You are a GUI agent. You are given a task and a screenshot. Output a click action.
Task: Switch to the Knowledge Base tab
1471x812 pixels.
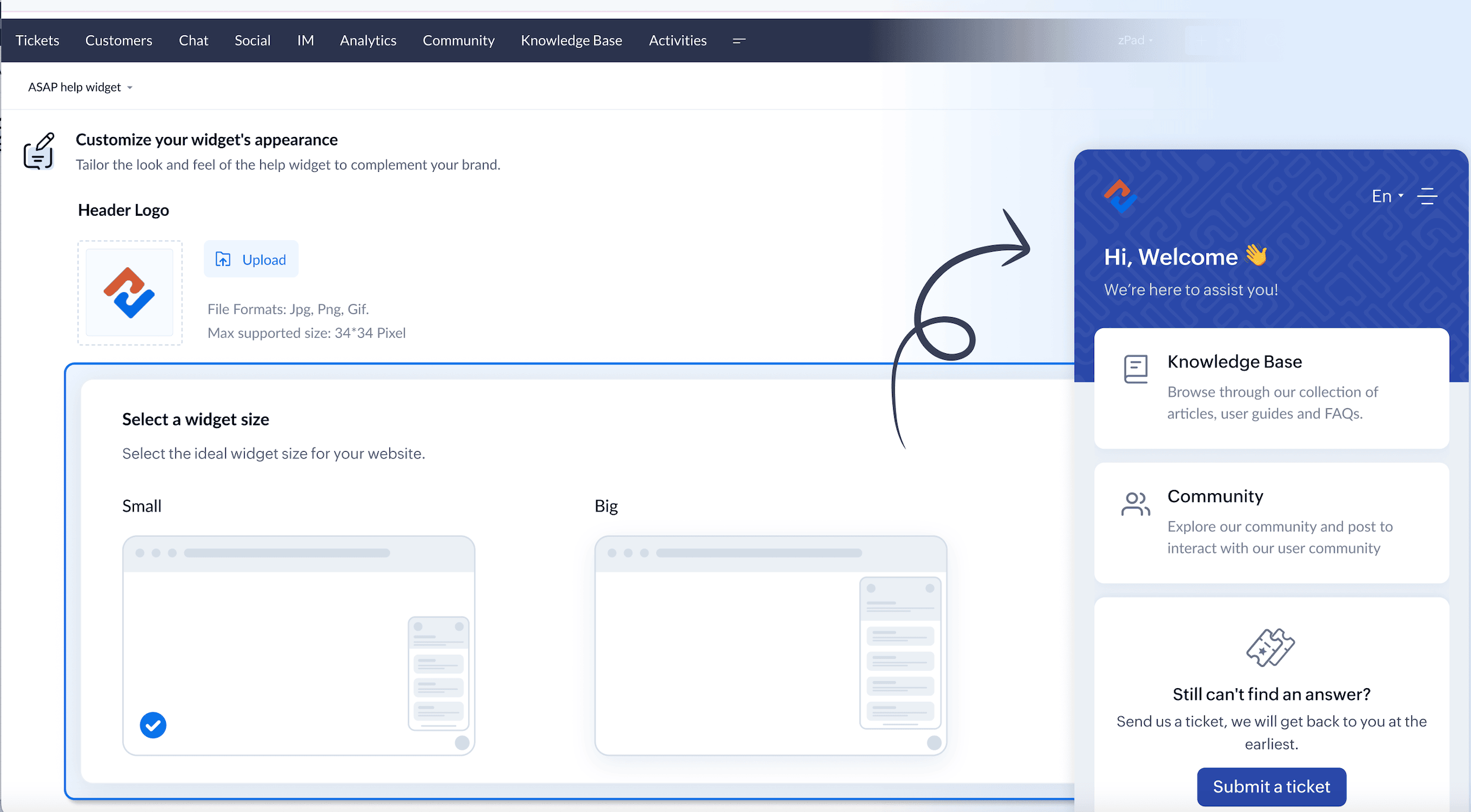(571, 40)
